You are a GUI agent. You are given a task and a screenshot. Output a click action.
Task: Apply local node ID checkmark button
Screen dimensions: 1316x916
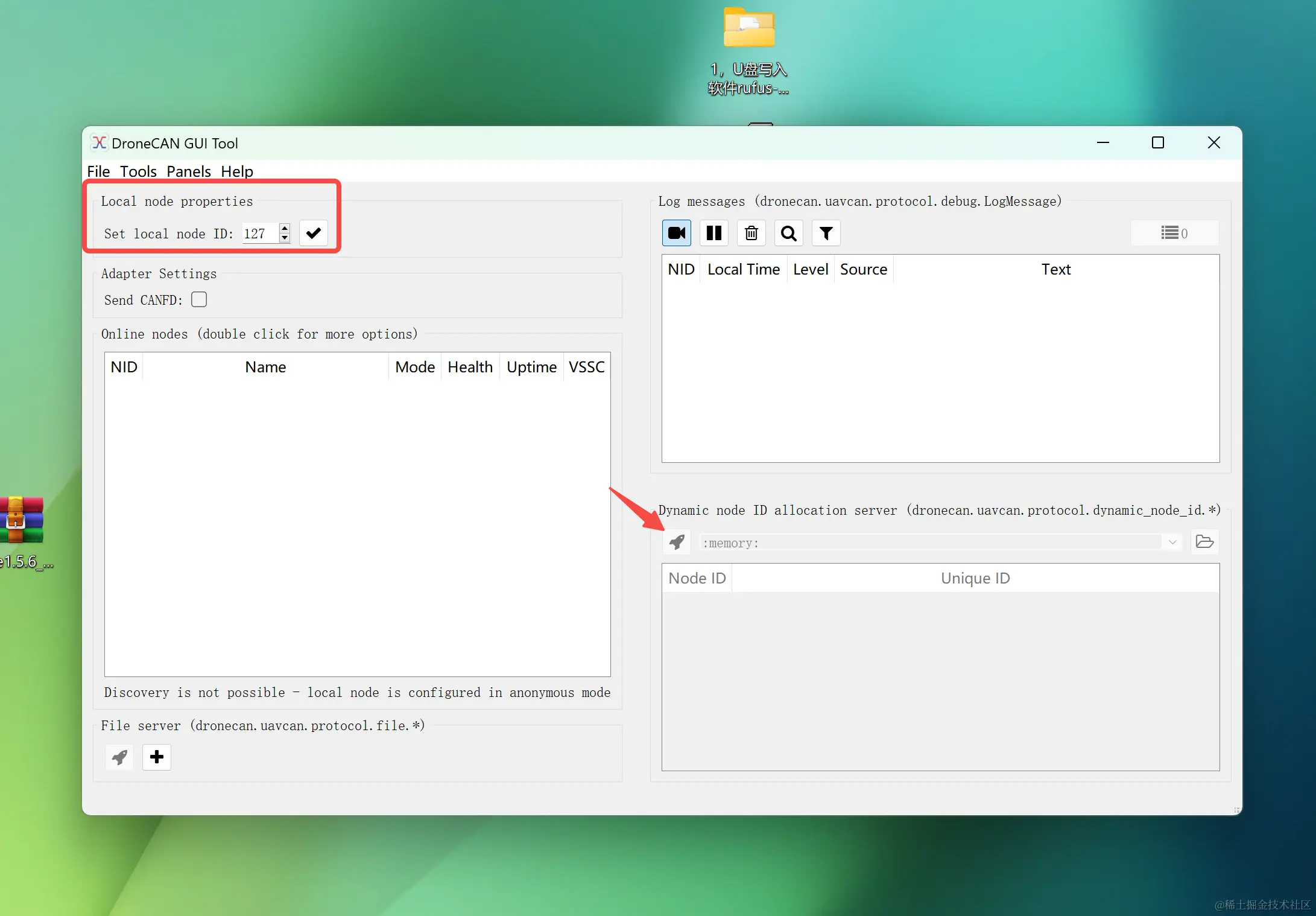(314, 233)
